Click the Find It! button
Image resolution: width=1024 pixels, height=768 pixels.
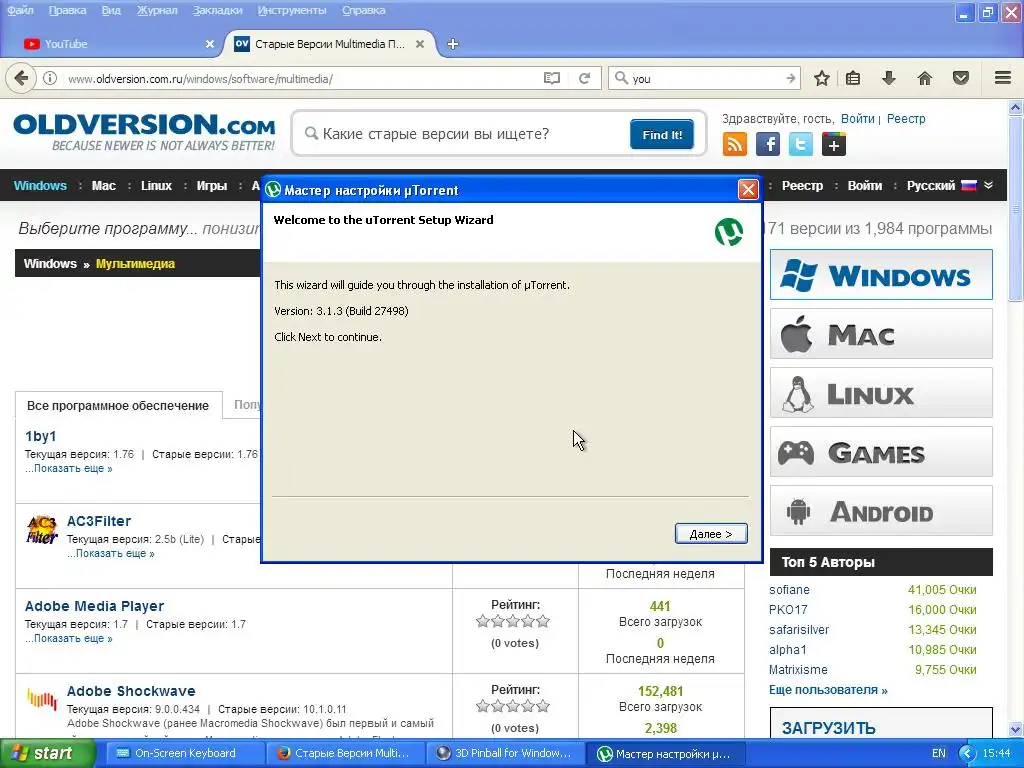tap(662, 135)
